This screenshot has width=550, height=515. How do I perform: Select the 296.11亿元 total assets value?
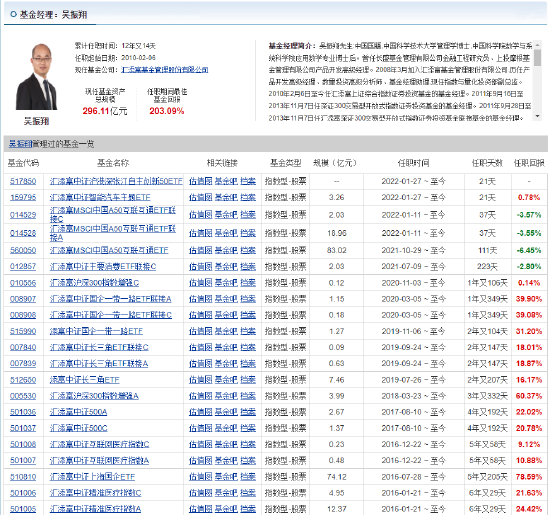(x=105, y=111)
